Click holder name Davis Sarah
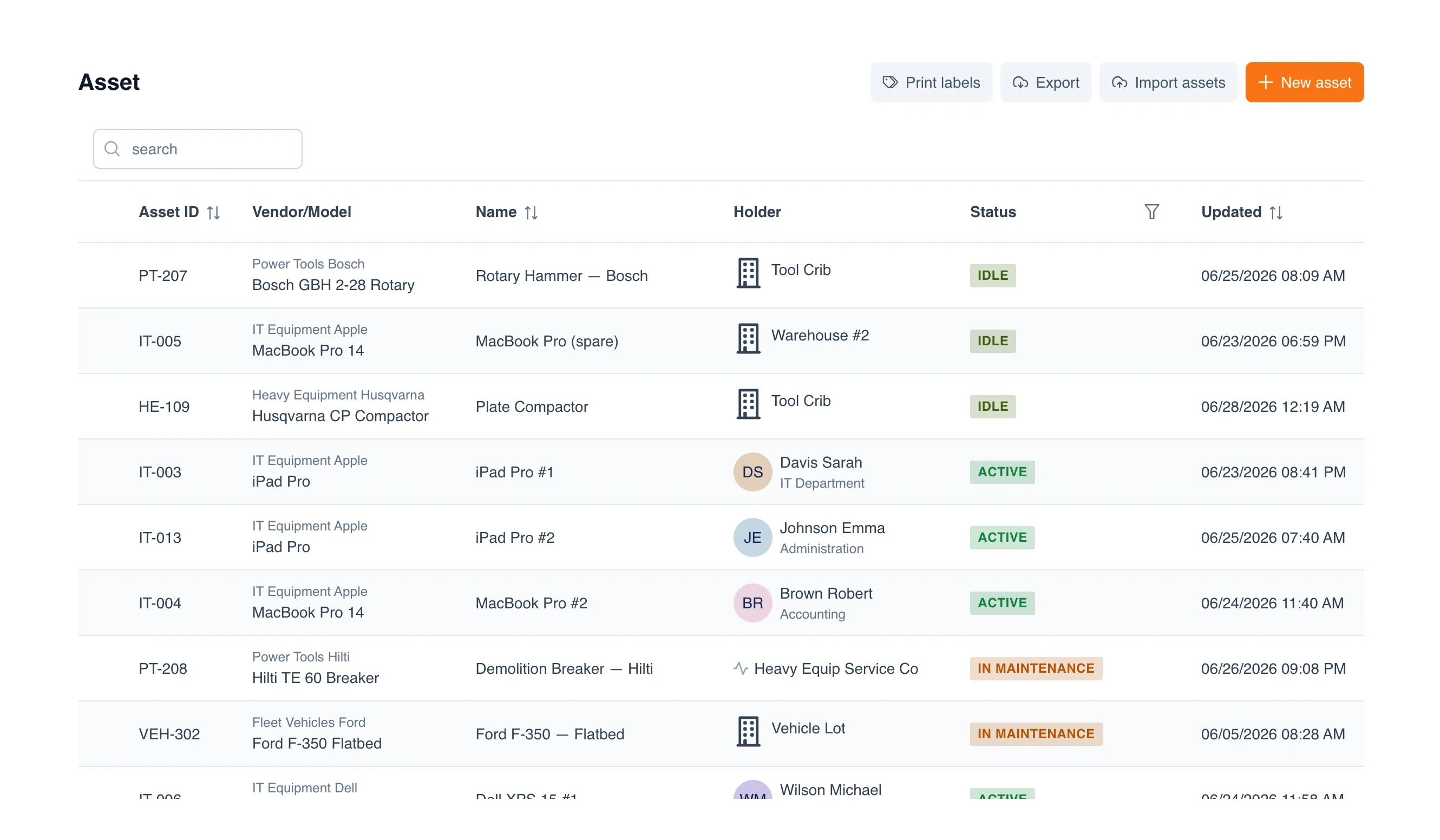The width and height of the screenshot is (1440, 840). (821, 462)
